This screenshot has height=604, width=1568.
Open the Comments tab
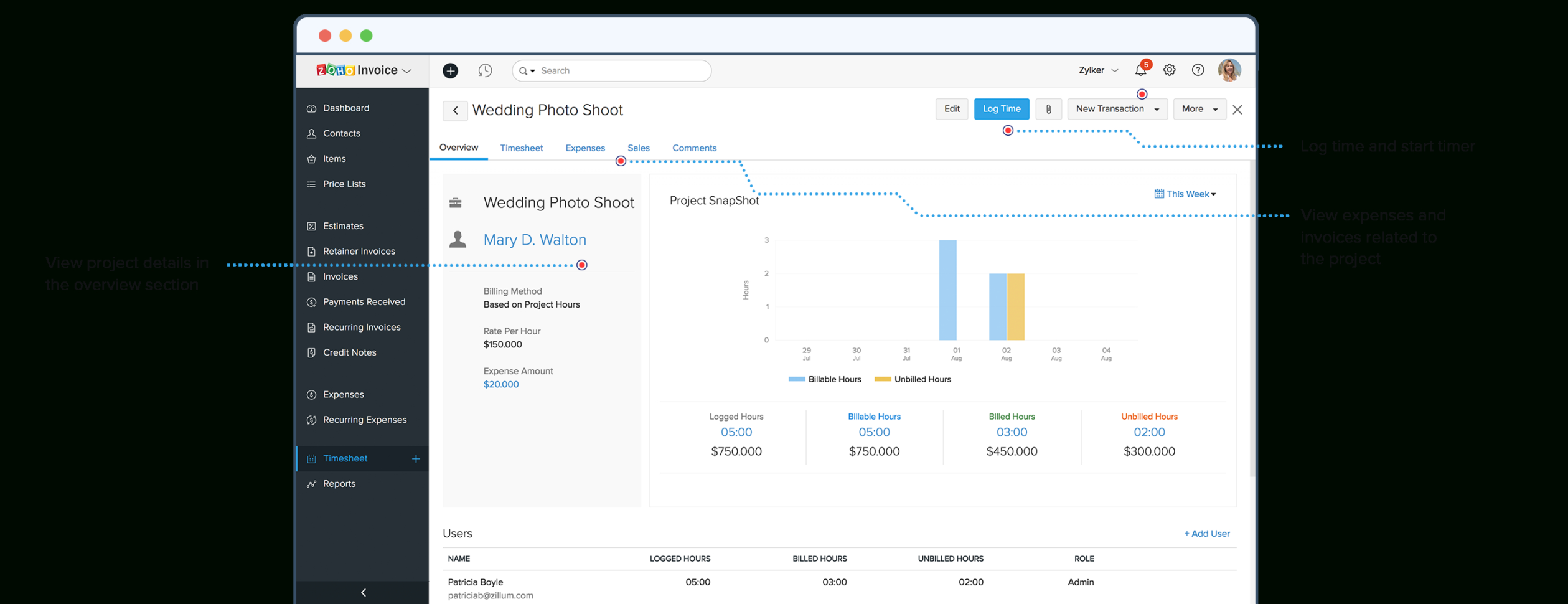pos(693,148)
